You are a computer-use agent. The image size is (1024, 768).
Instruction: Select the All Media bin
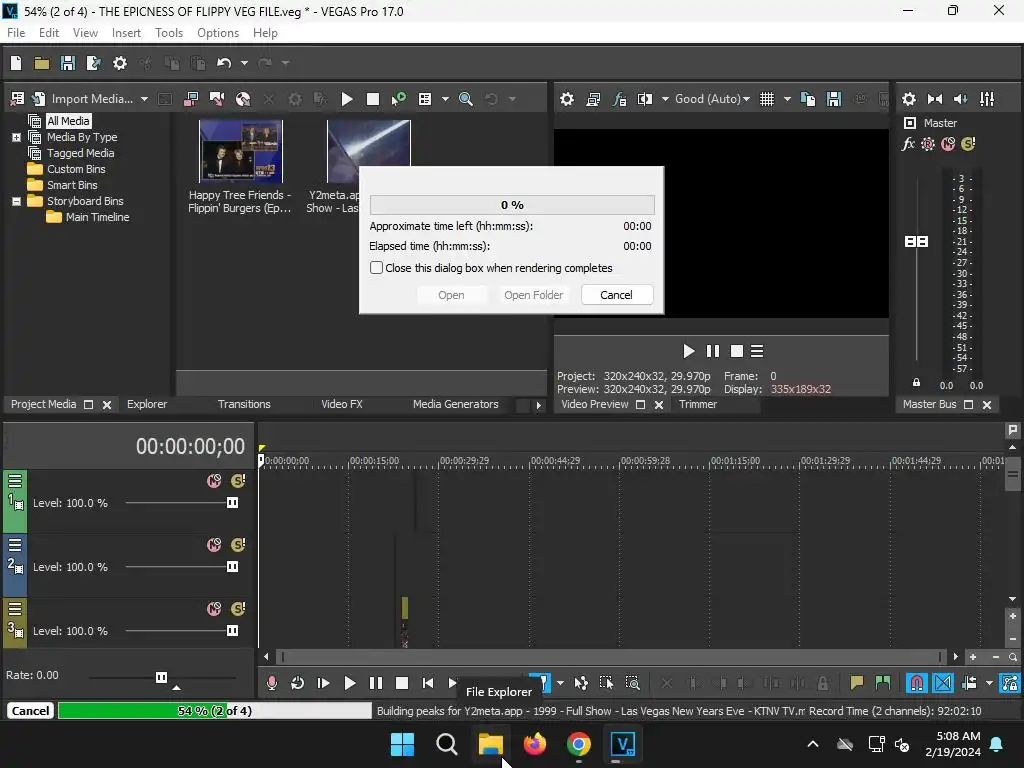[x=68, y=121]
